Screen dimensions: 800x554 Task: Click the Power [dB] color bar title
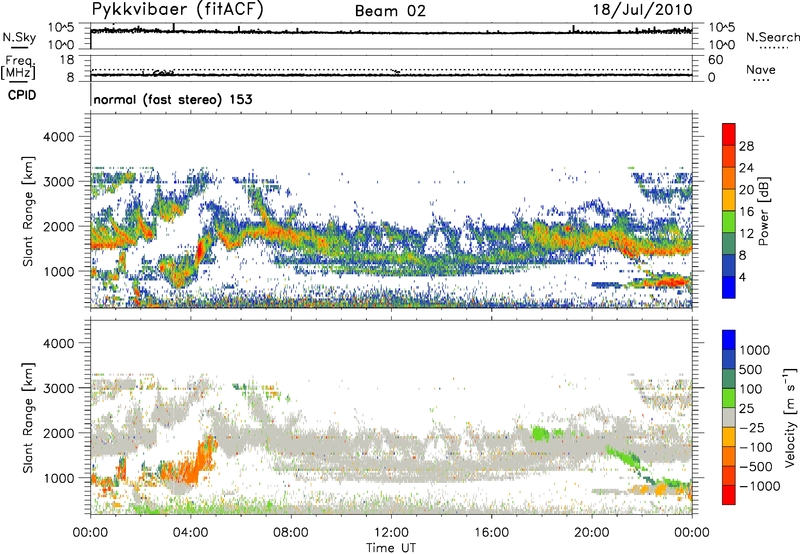[764, 211]
